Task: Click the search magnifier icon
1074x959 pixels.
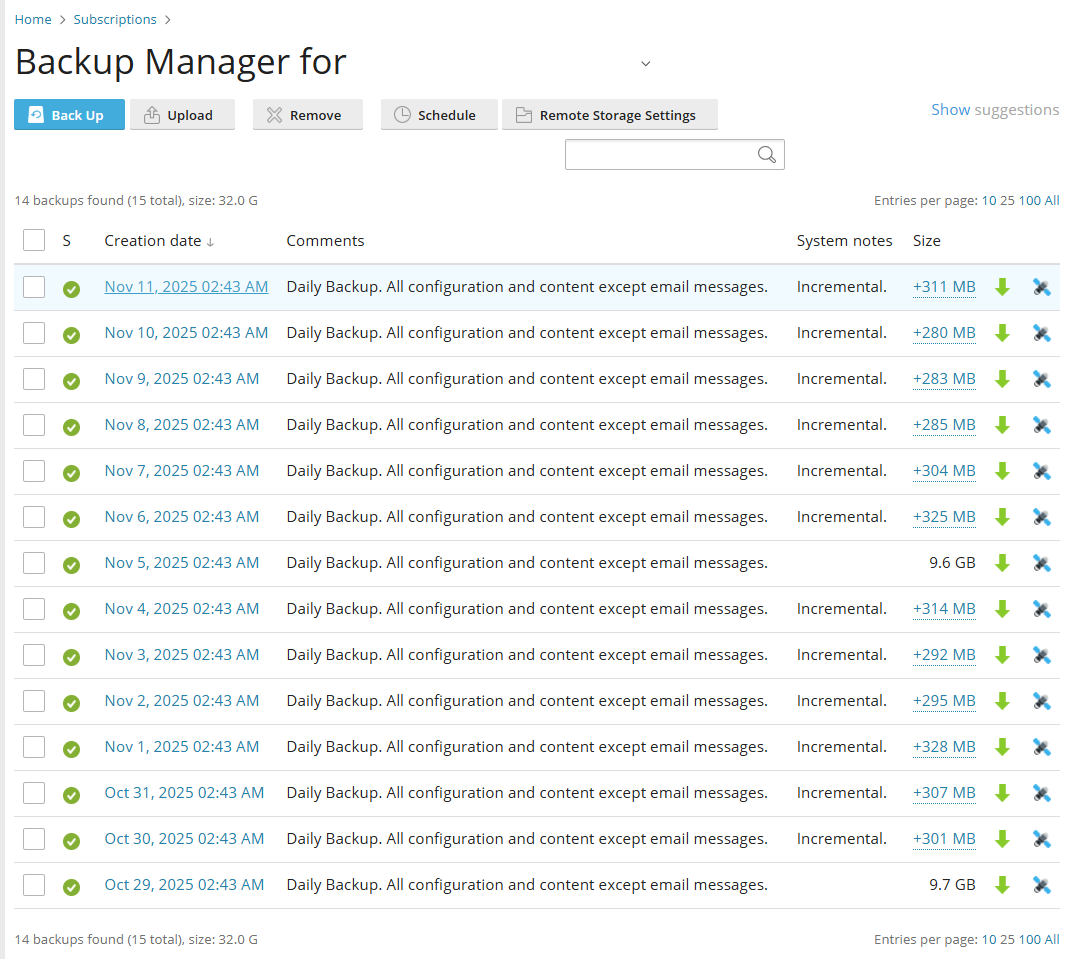Action: pyautogui.click(x=767, y=155)
